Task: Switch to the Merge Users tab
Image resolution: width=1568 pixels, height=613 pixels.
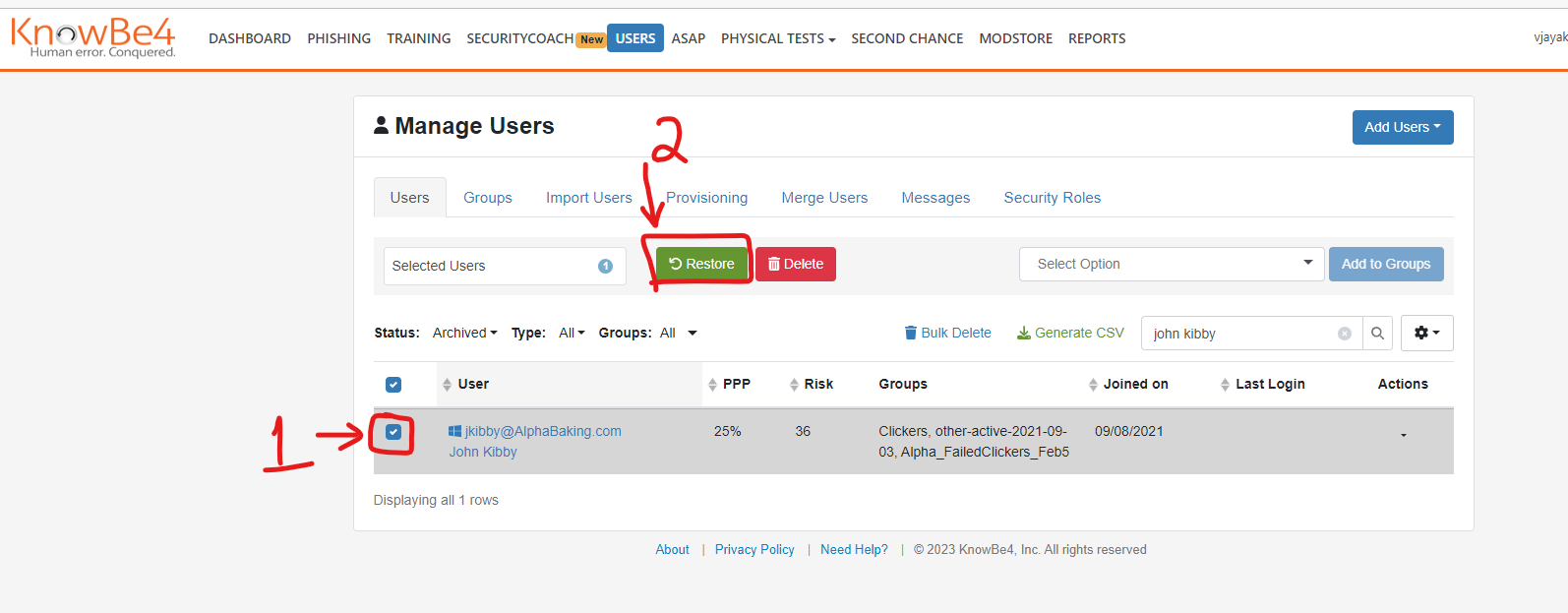Action: [824, 198]
